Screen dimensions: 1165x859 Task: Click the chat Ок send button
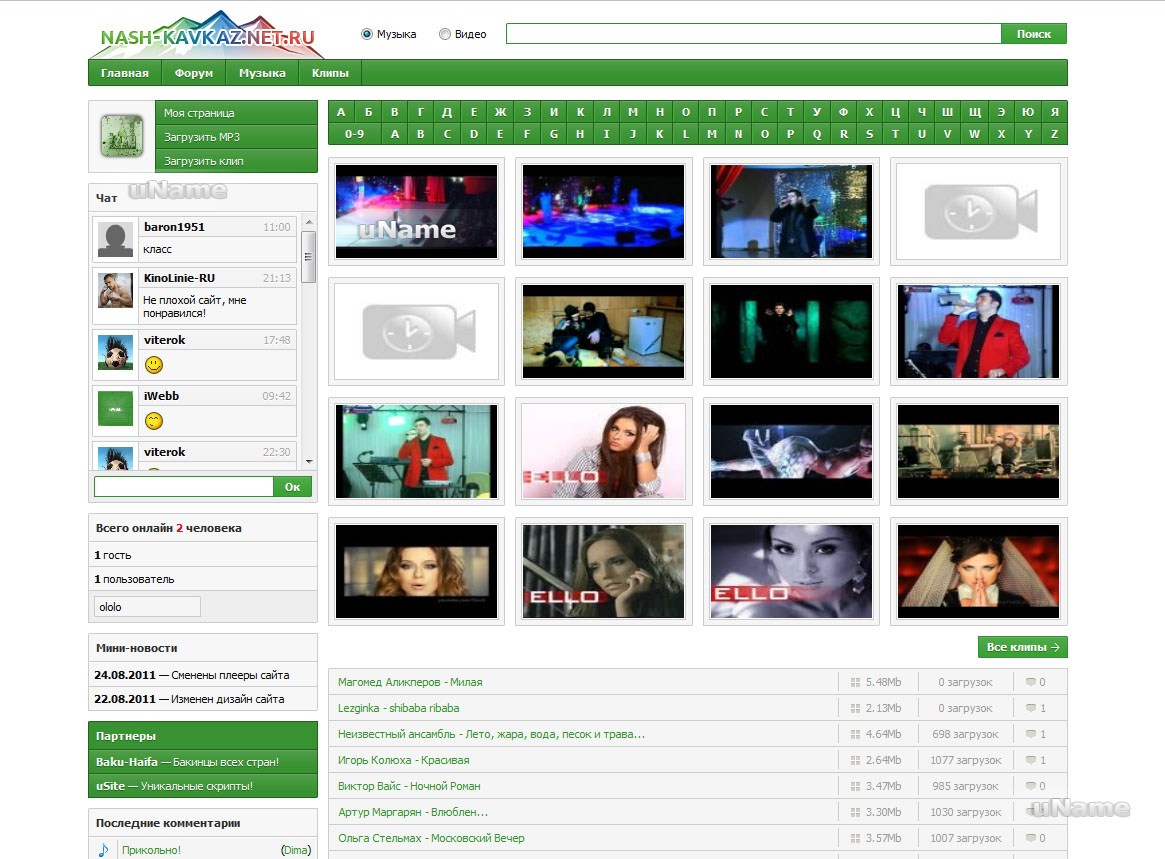(x=293, y=487)
